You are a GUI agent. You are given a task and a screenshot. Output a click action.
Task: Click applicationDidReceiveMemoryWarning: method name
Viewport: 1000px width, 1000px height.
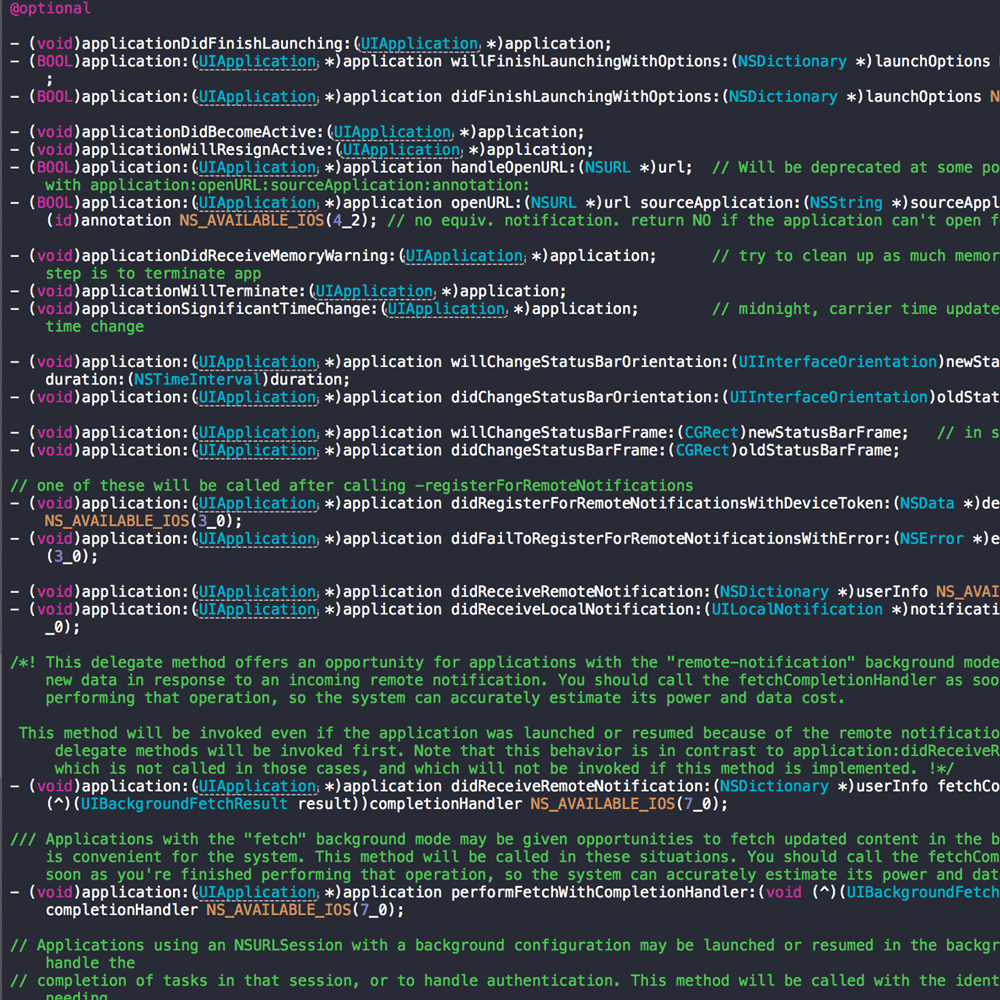point(239,256)
